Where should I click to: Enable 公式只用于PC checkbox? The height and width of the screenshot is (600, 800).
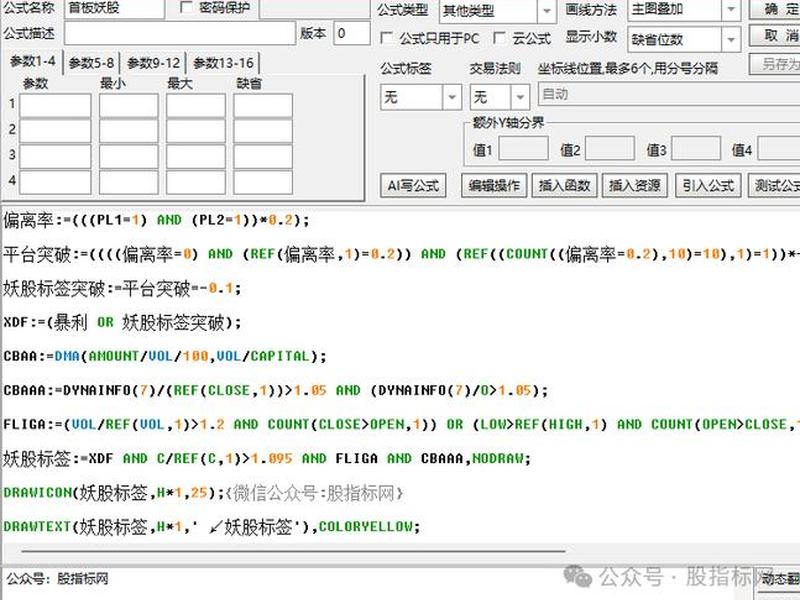tap(387, 38)
